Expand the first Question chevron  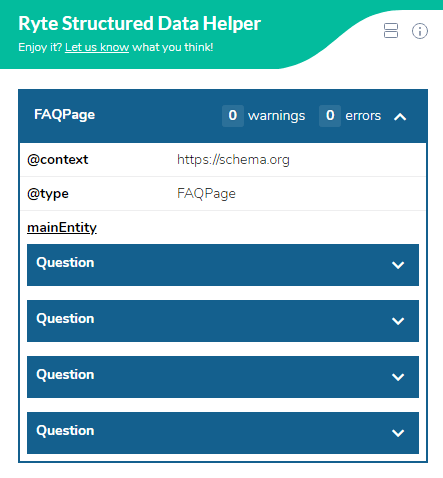pyautogui.click(x=398, y=265)
